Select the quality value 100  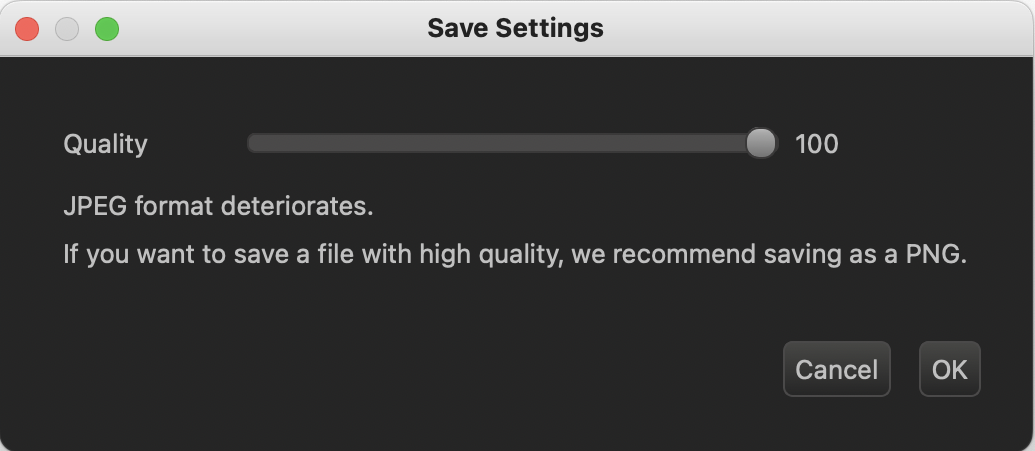click(817, 144)
